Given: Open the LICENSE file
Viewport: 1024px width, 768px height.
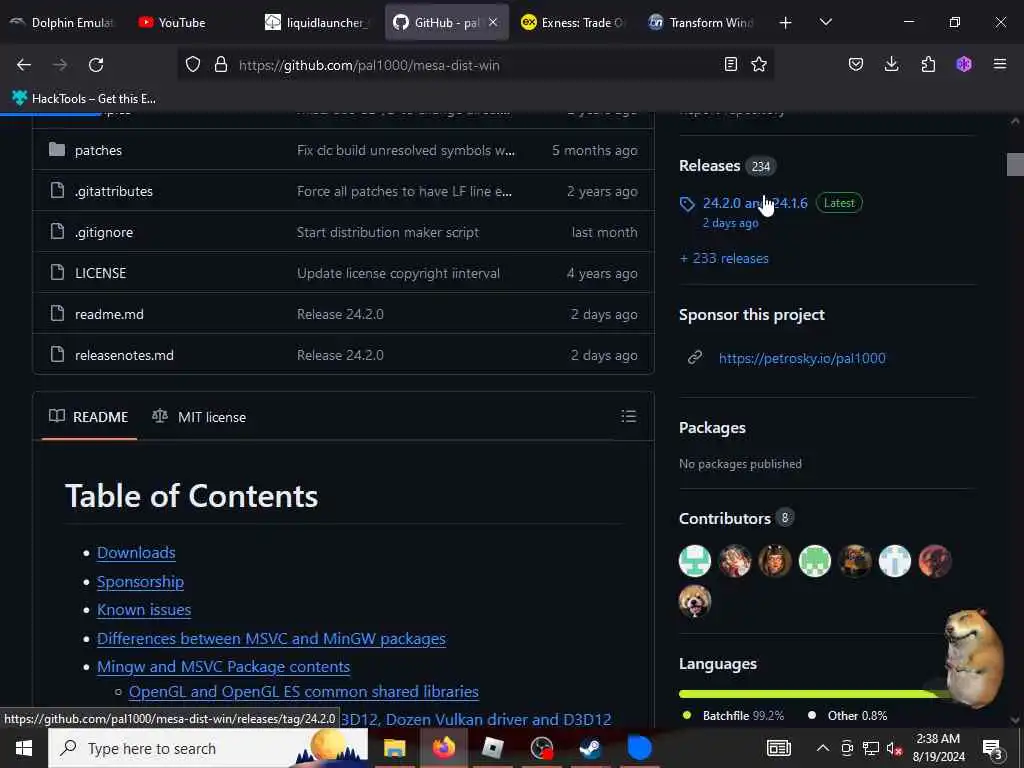Looking at the screenshot, I should pyautogui.click(x=101, y=273).
